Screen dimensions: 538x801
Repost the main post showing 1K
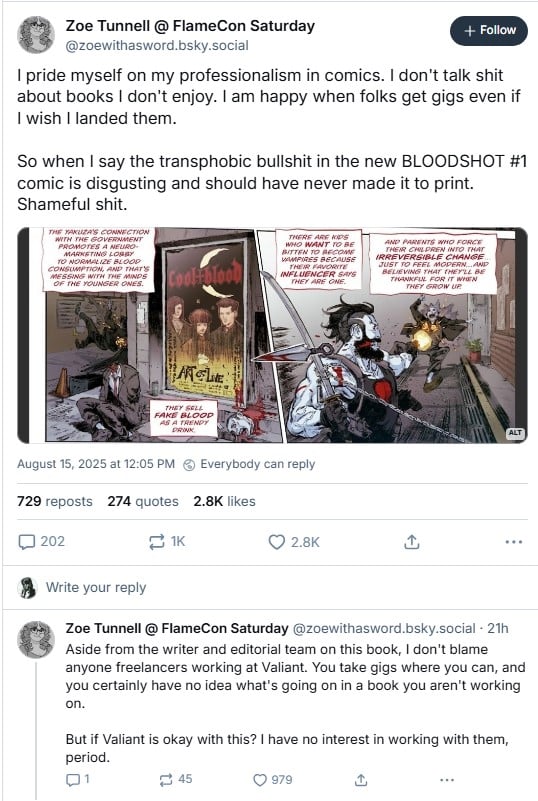click(x=167, y=541)
